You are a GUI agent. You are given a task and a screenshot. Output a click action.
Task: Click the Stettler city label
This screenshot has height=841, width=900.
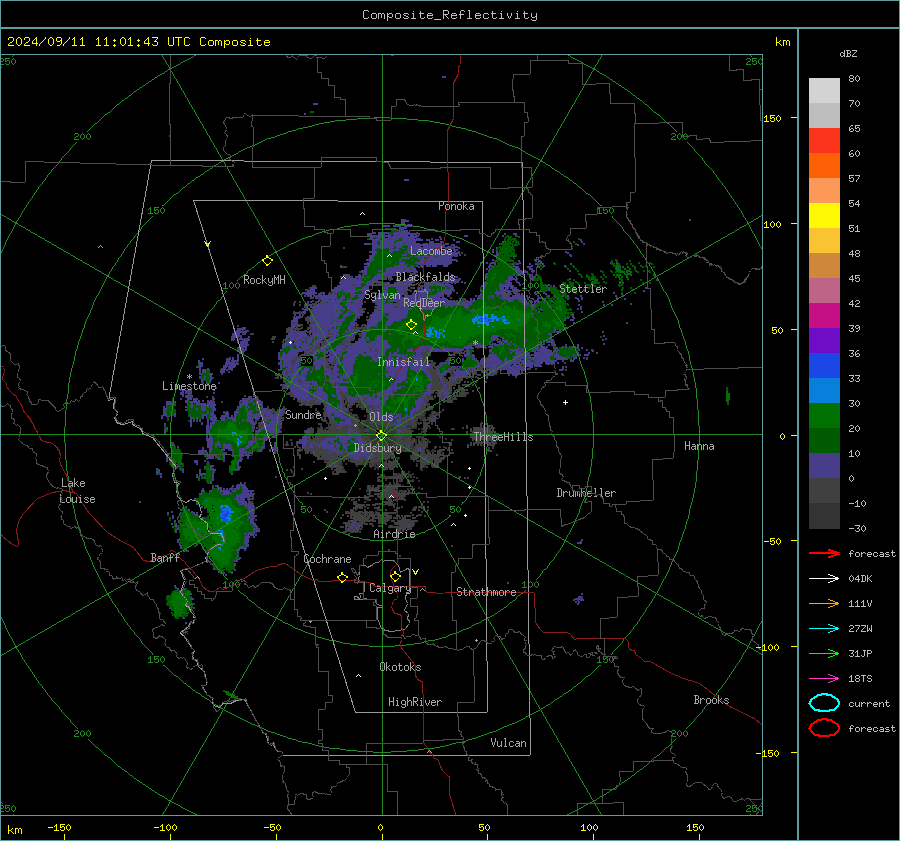click(x=583, y=289)
